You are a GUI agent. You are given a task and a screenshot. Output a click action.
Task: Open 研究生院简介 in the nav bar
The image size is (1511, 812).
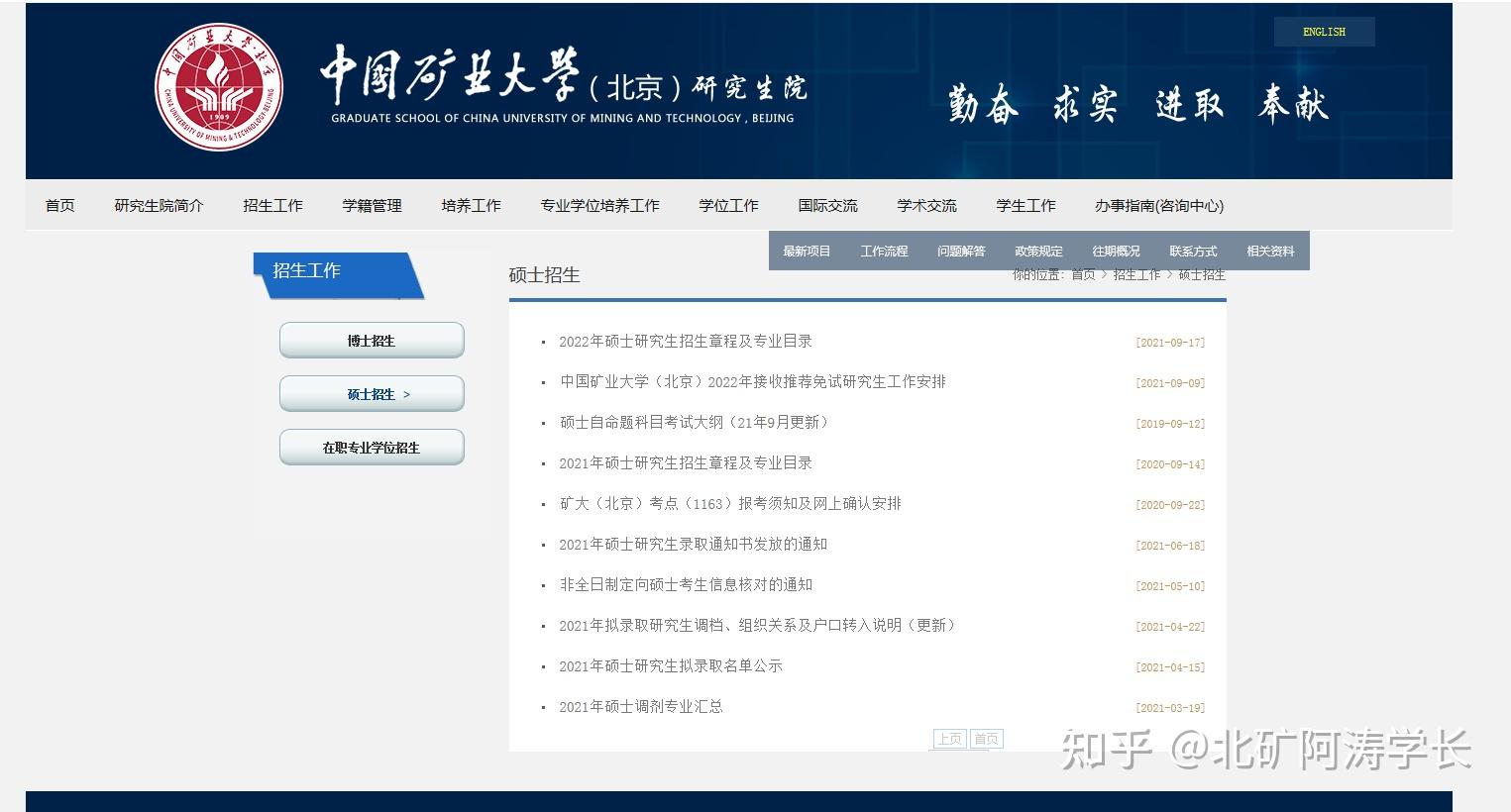tap(159, 205)
